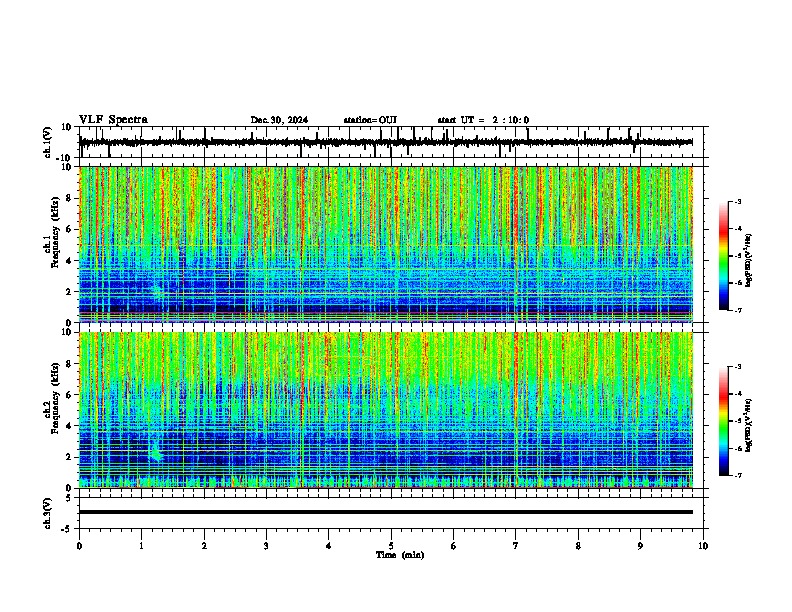Click time axis tick label '2'
The height and width of the screenshot is (612, 792).
pos(204,546)
